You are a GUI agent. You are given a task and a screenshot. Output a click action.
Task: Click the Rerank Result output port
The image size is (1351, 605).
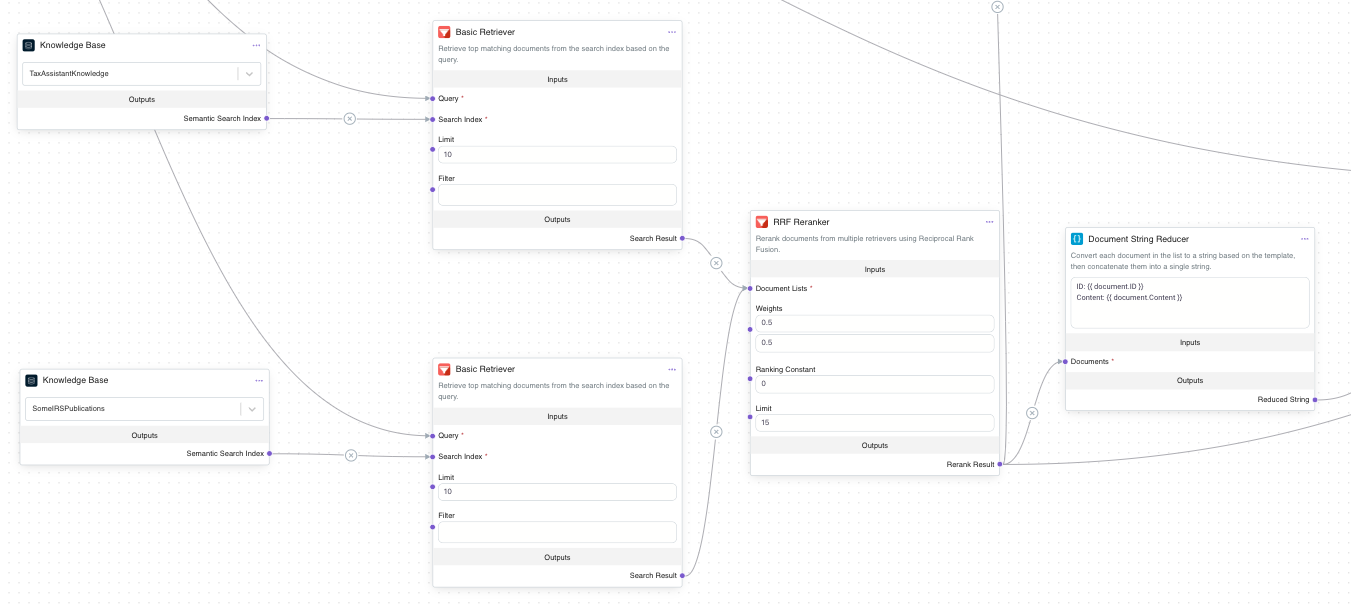click(999, 464)
